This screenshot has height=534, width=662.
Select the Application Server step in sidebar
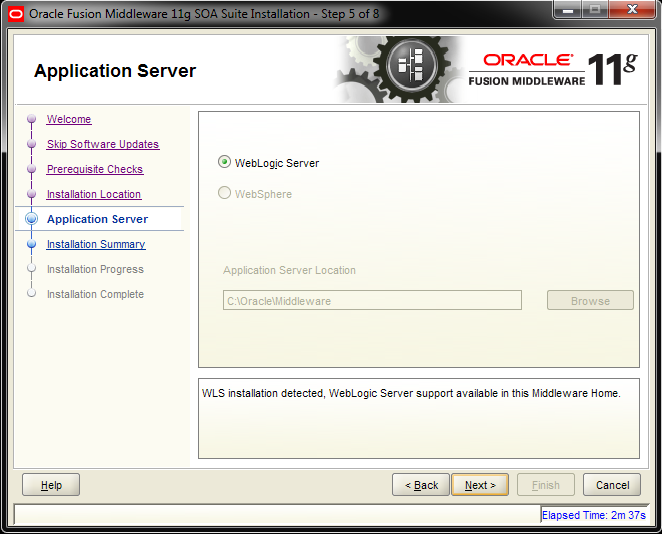[98, 219]
